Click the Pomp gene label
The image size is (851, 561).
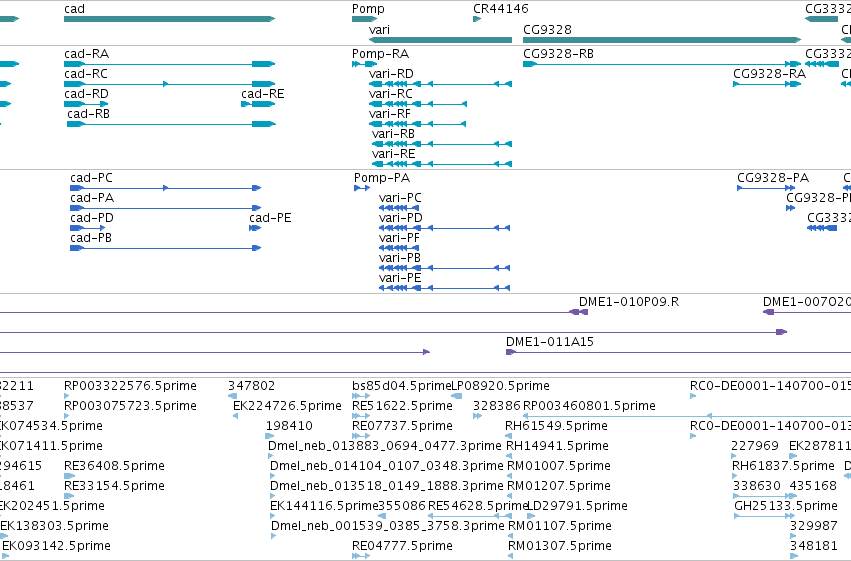pyautogui.click(x=368, y=9)
